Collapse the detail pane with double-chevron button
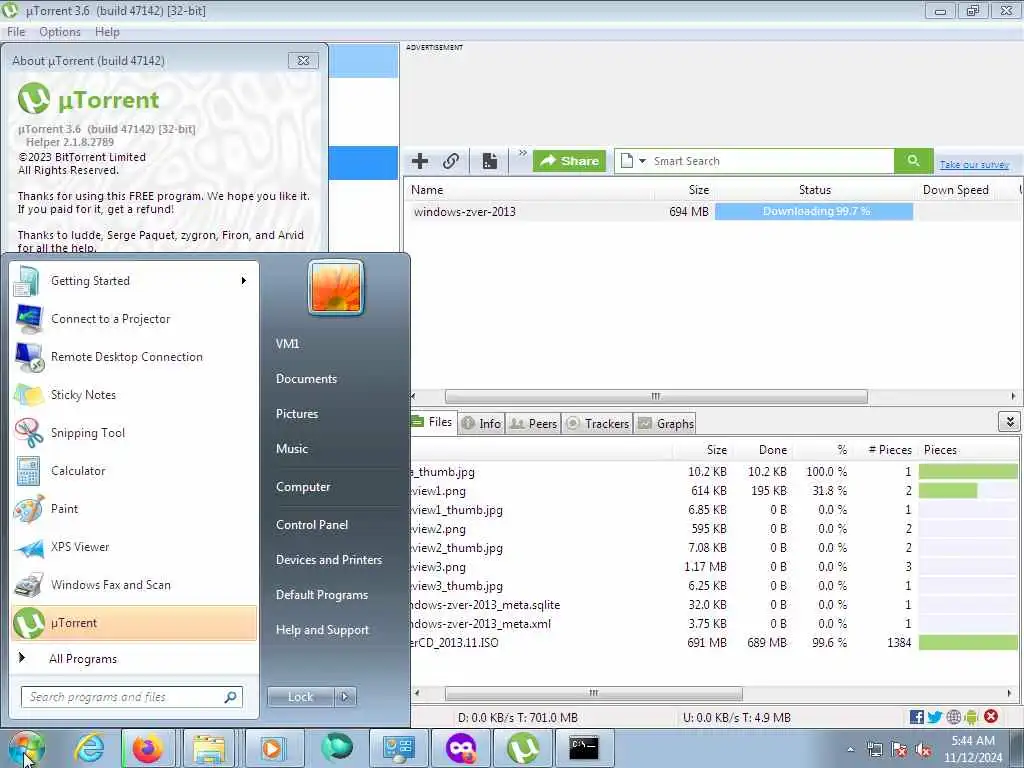This screenshot has width=1024, height=768. 1010,422
